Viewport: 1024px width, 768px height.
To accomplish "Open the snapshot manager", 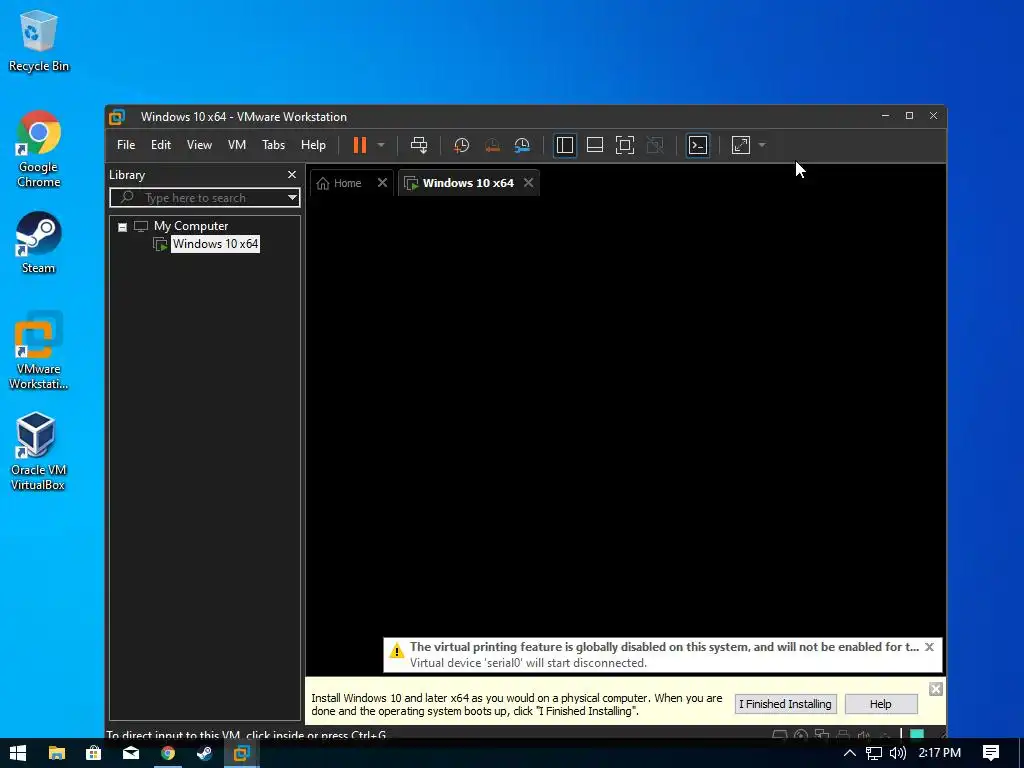I will coord(522,145).
